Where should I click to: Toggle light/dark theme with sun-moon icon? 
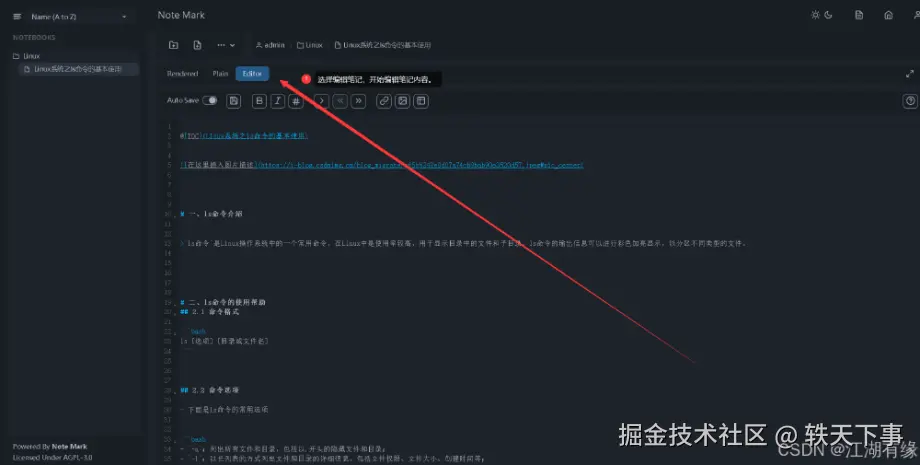[x=821, y=15]
